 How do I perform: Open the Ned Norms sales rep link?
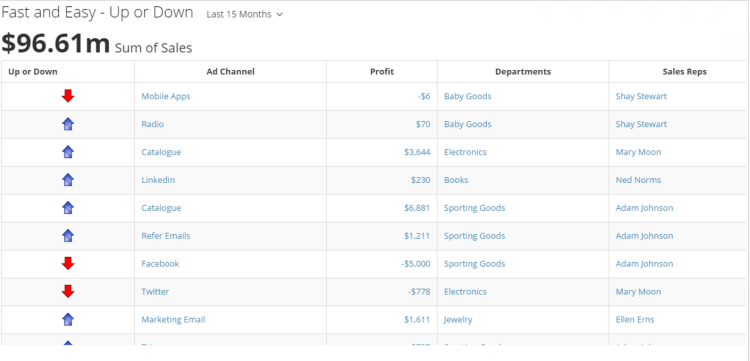pos(638,180)
